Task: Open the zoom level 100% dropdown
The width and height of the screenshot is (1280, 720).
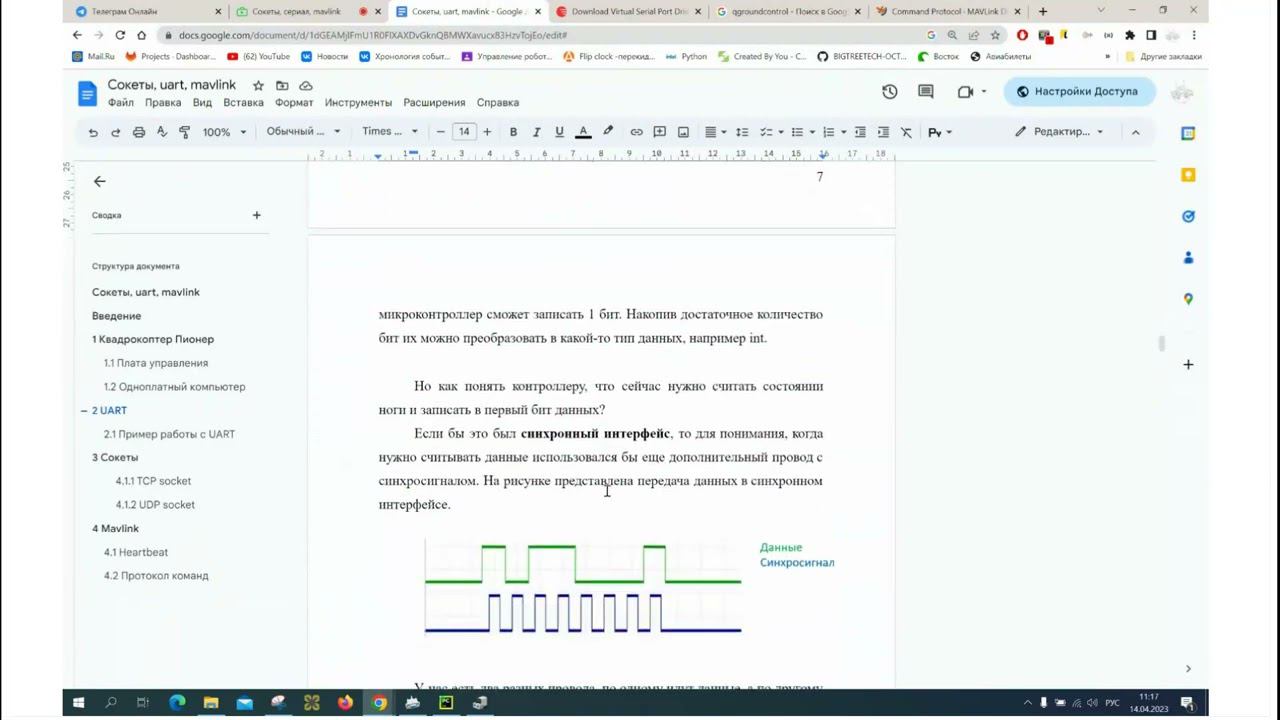Action: (224, 132)
